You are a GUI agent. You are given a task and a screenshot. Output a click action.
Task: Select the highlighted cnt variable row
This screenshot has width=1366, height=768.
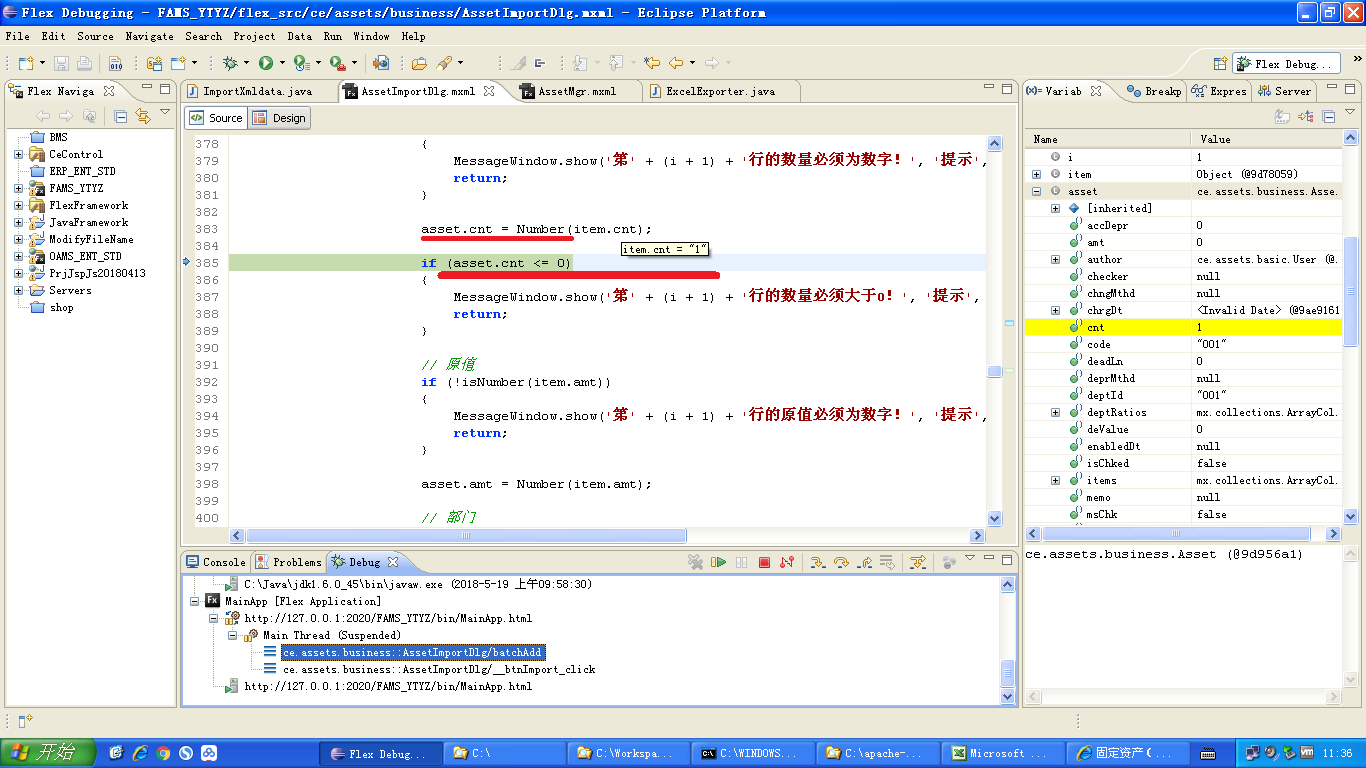click(x=1183, y=327)
